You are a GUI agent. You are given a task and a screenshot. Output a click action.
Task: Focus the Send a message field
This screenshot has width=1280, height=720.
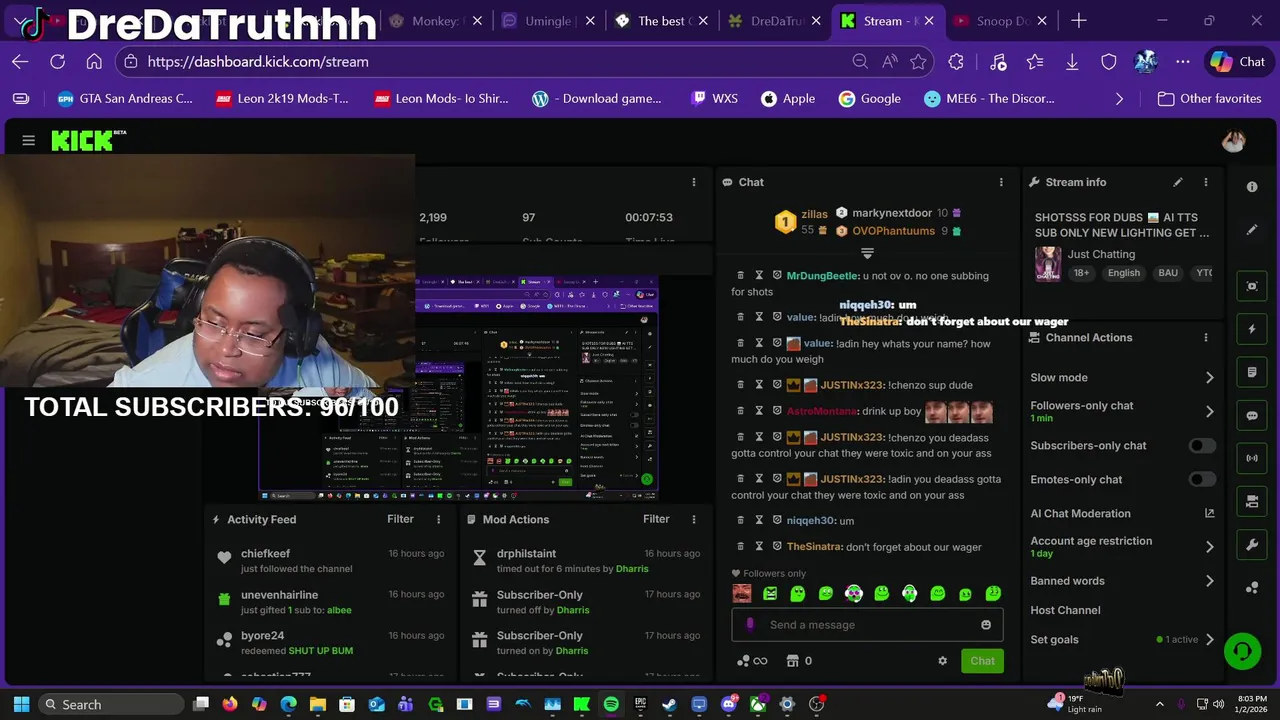point(868,625)
